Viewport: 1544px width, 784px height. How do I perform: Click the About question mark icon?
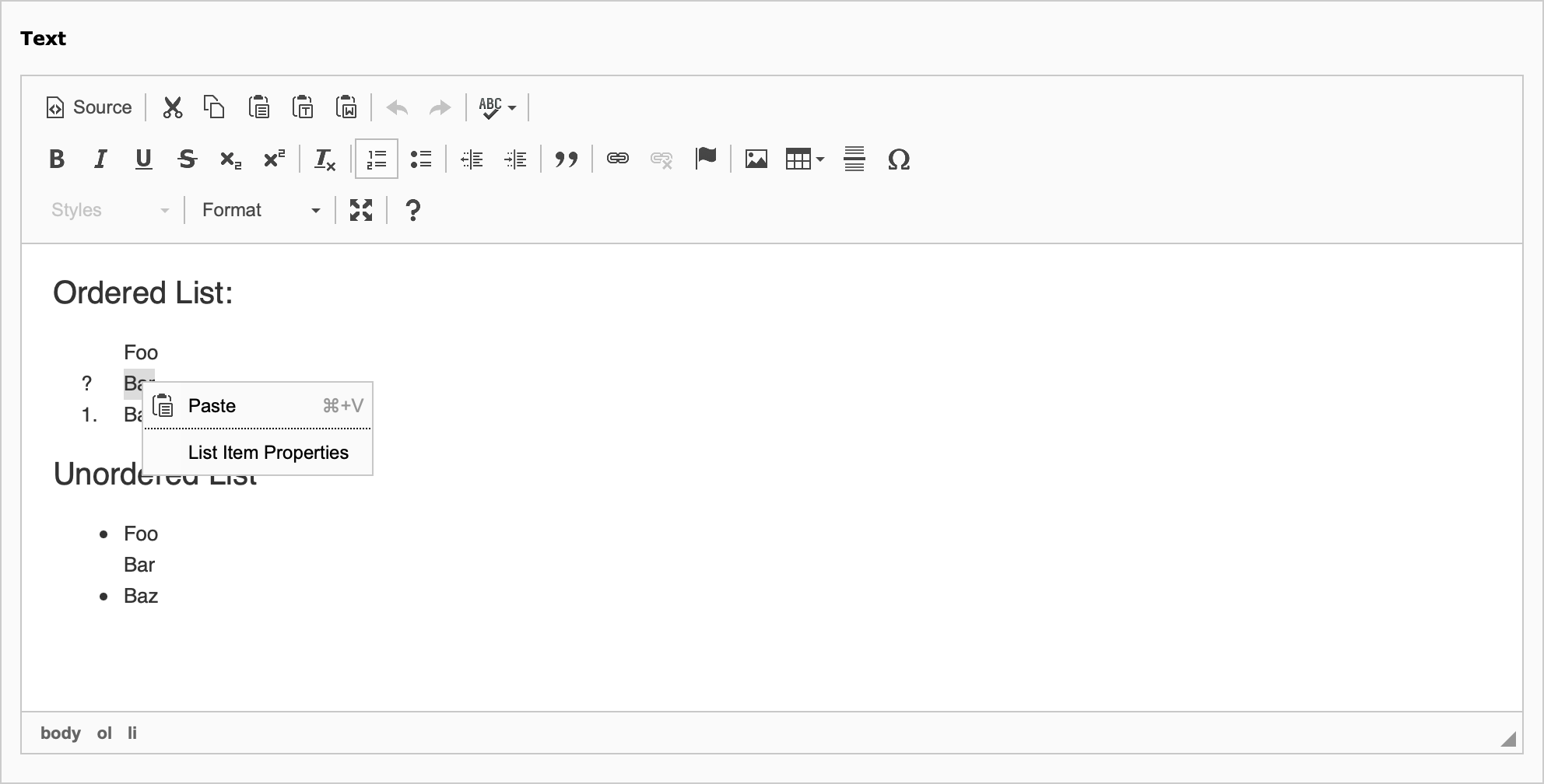click(x=413, y=210)
